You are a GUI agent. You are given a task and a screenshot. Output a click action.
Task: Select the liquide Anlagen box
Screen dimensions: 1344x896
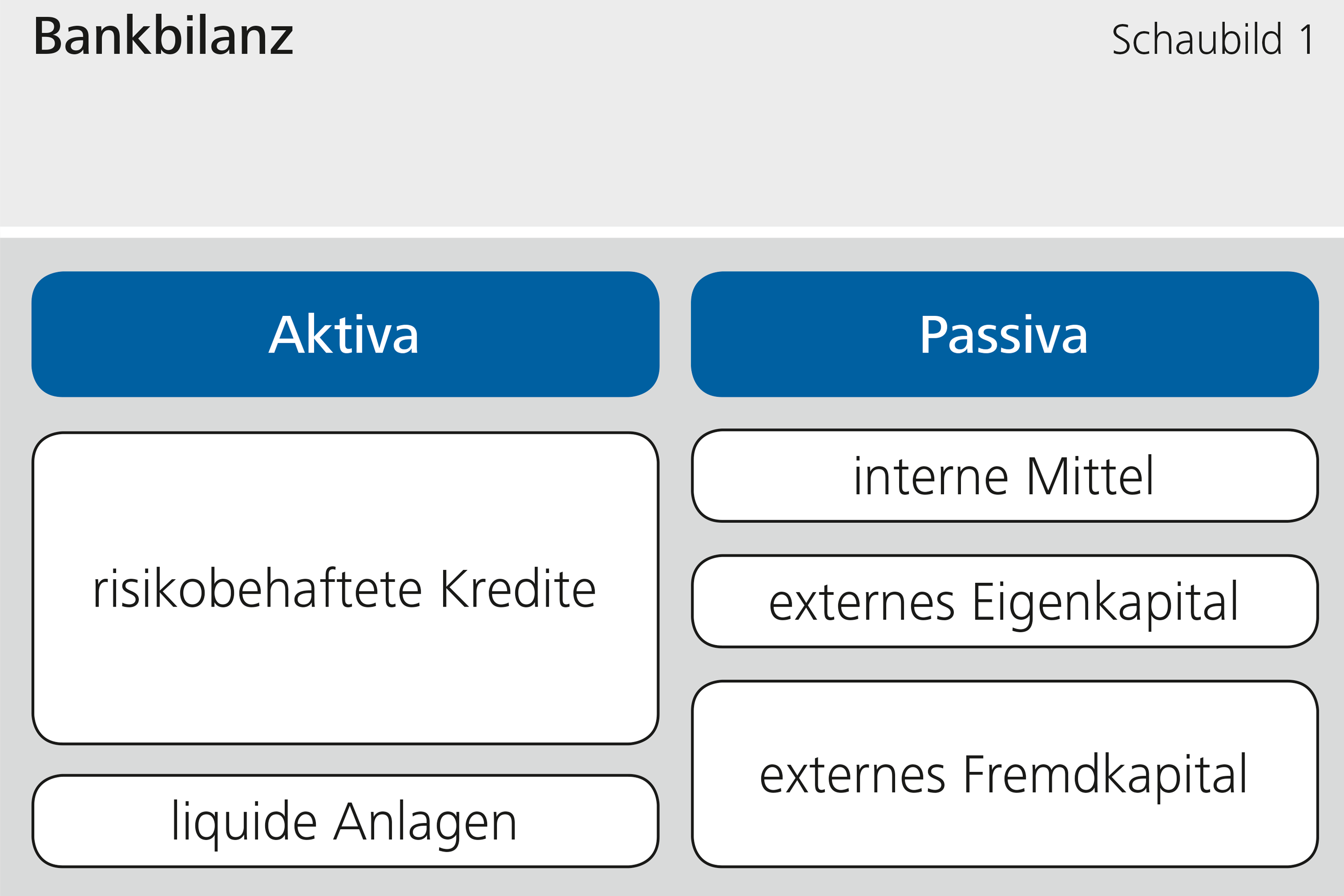coord(345,822)
